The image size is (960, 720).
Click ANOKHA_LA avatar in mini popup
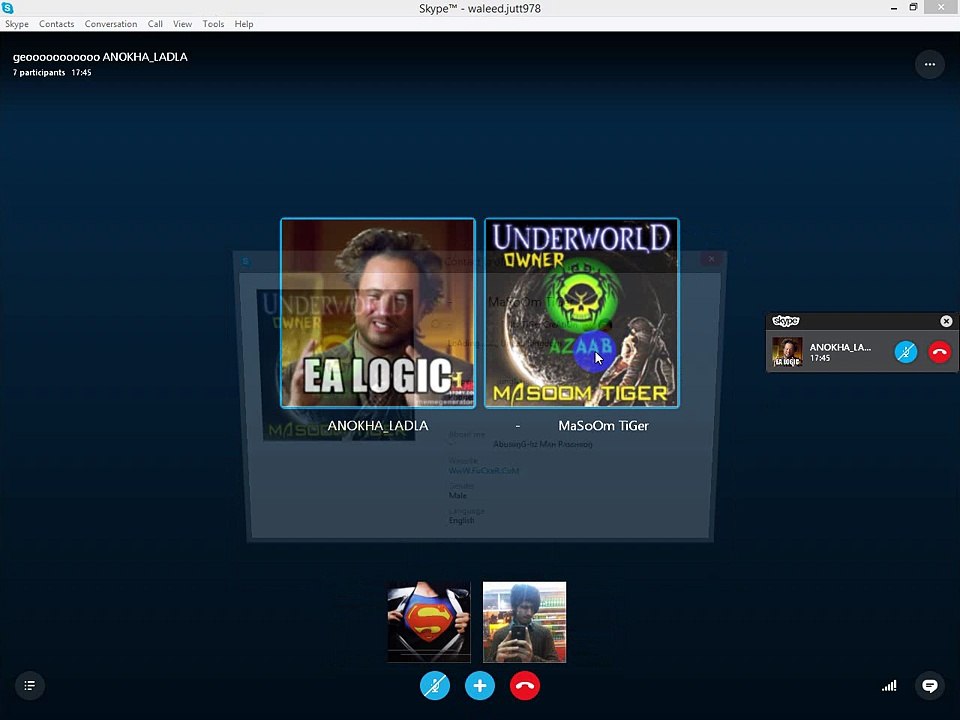click(x=787, y=352)
